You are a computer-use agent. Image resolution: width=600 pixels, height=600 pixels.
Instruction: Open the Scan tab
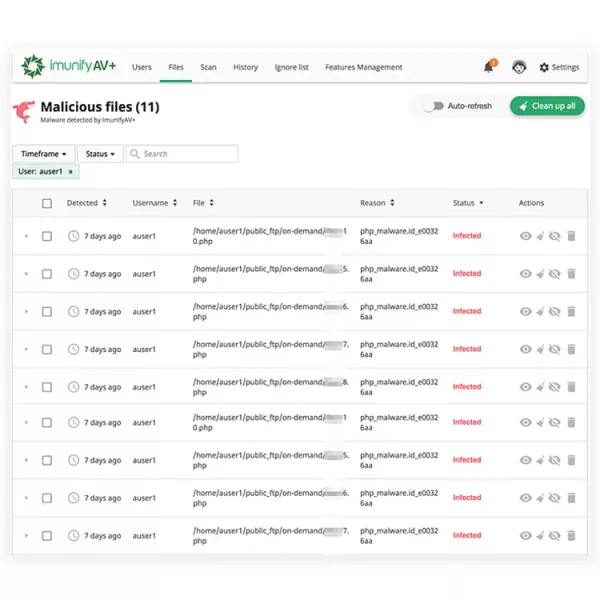coord(208,67)
